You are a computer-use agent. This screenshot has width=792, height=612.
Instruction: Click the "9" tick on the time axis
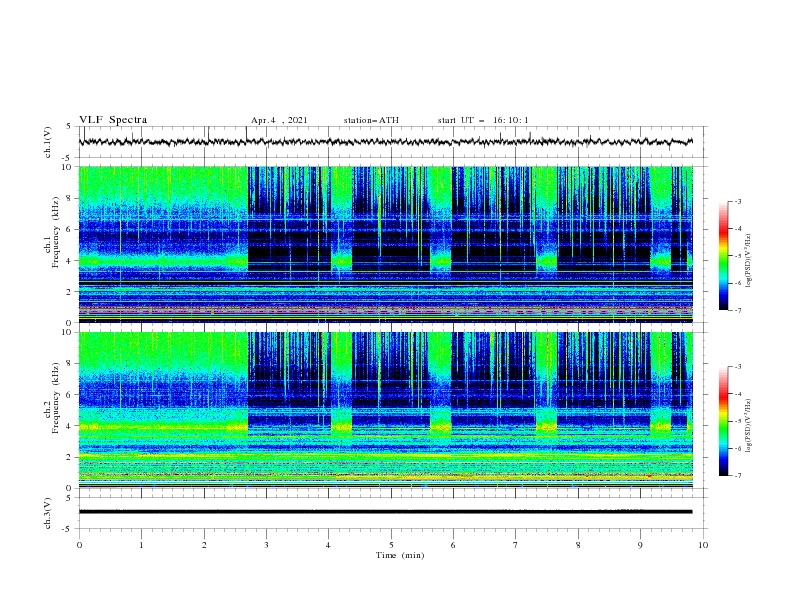(640, 545)
